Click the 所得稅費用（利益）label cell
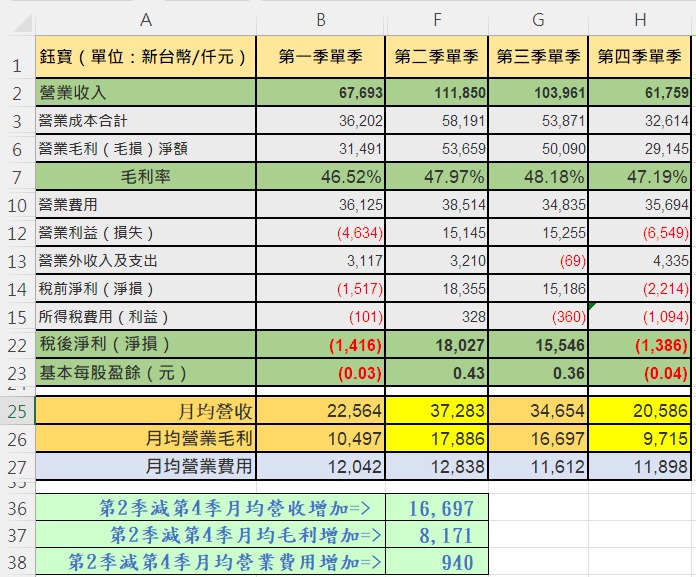This screenshot has width=696, height=577. click(146, 316)
